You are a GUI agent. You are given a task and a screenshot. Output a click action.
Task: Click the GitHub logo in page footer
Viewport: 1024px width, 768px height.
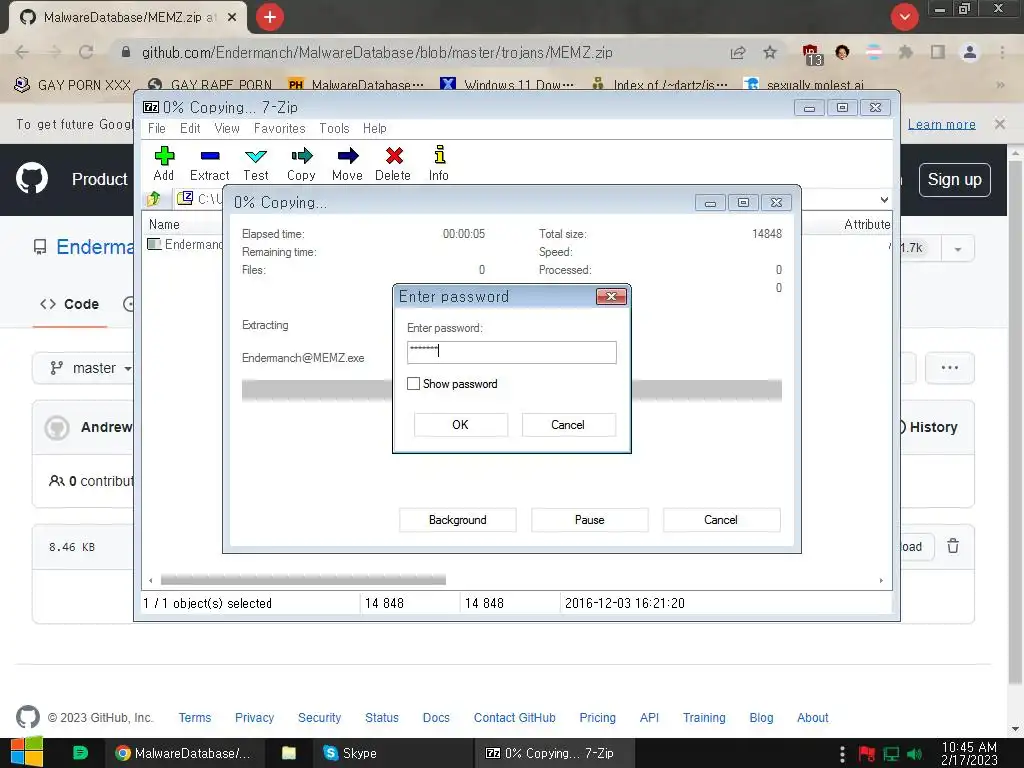pyautogui.click(x=27, y=717)
